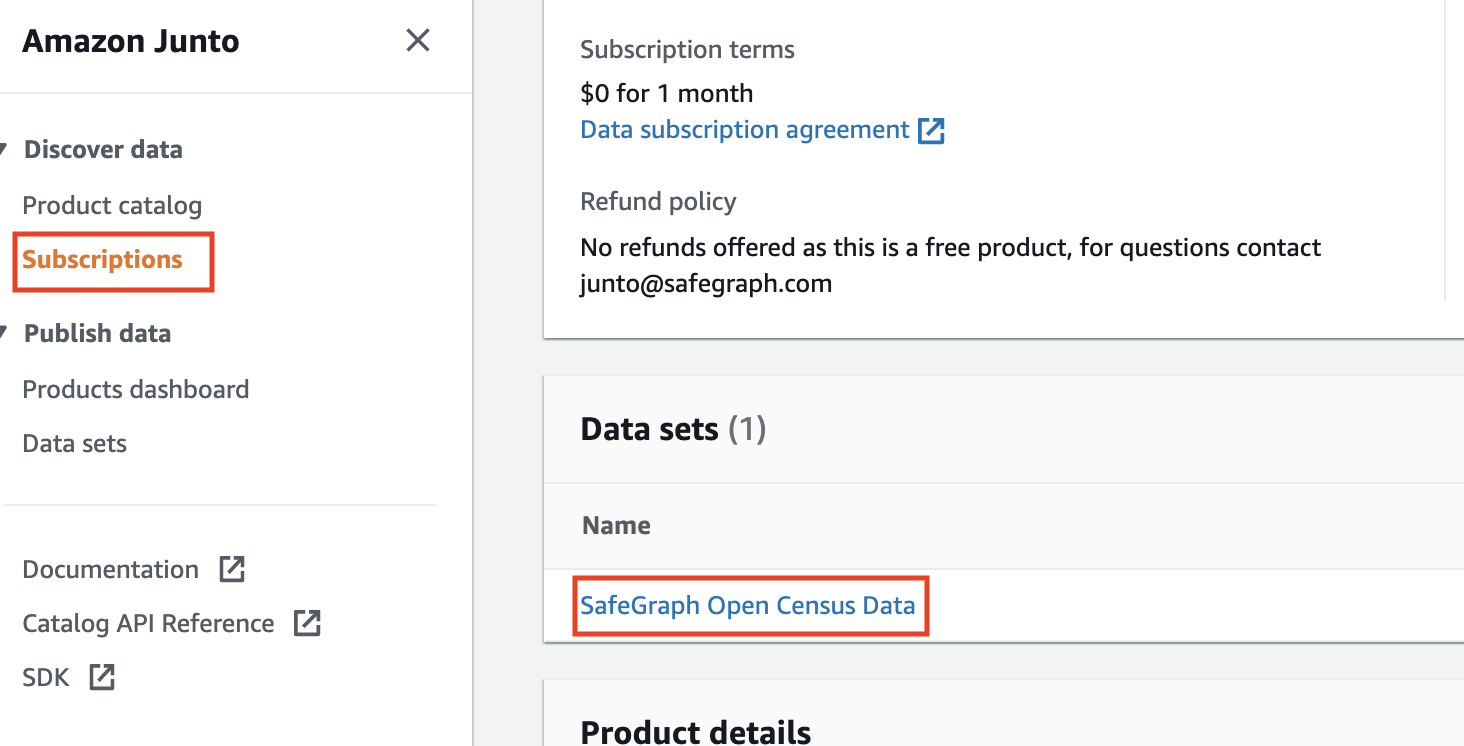Click external-link icon beside Catalog API Reference
Viewport: 1464px width, 746px height.
[307, 624]
